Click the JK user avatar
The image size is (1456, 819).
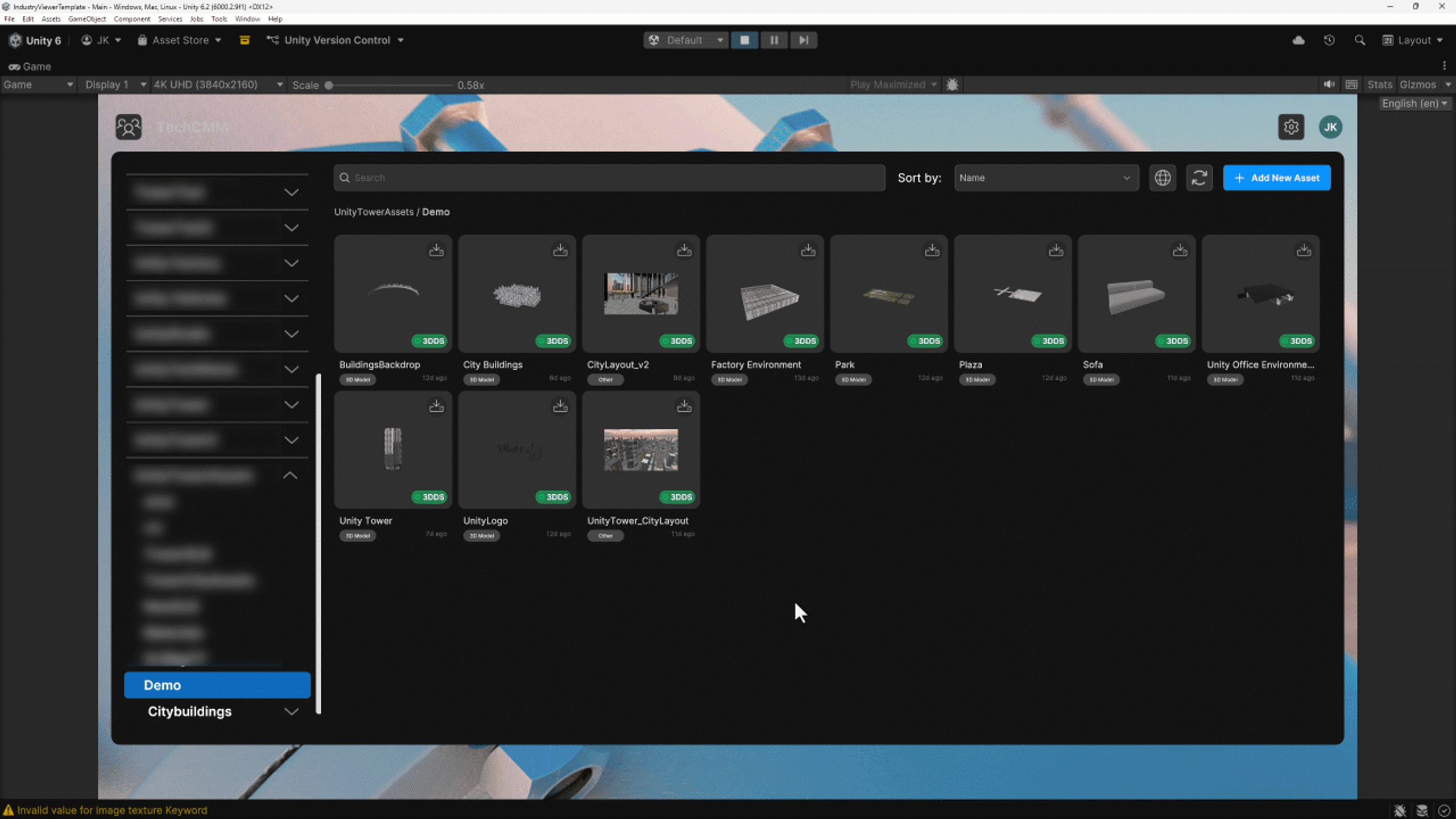(1330, 127)
